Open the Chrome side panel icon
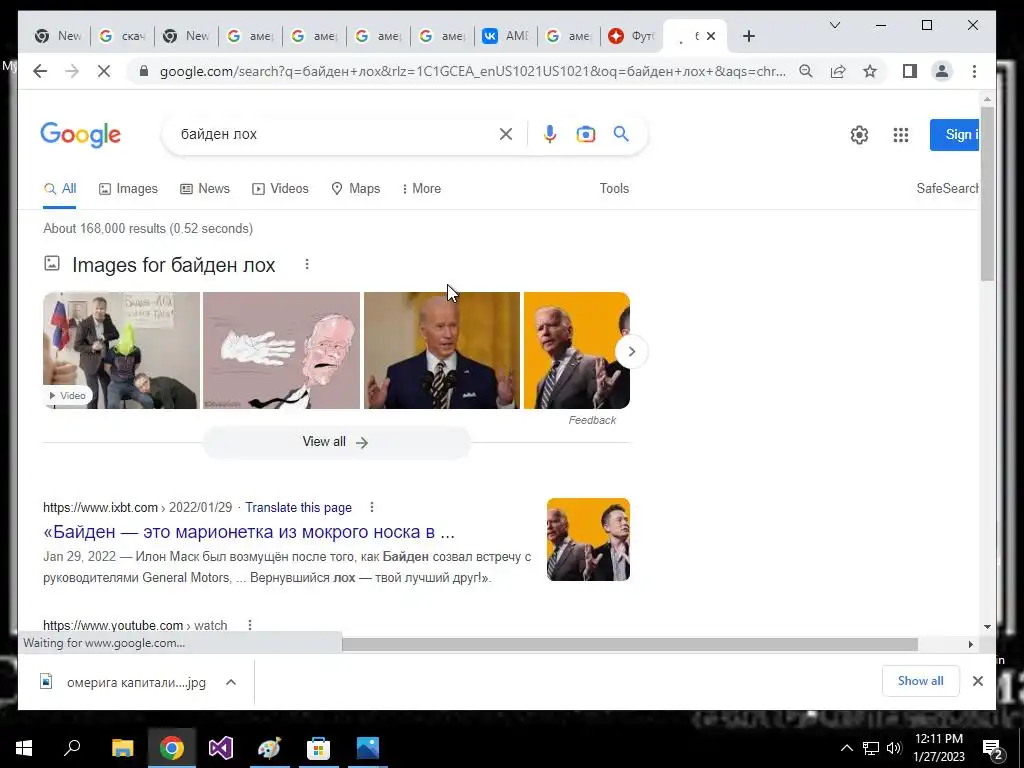The width and height of the screenshot is (1024, 768). (910, 71)
